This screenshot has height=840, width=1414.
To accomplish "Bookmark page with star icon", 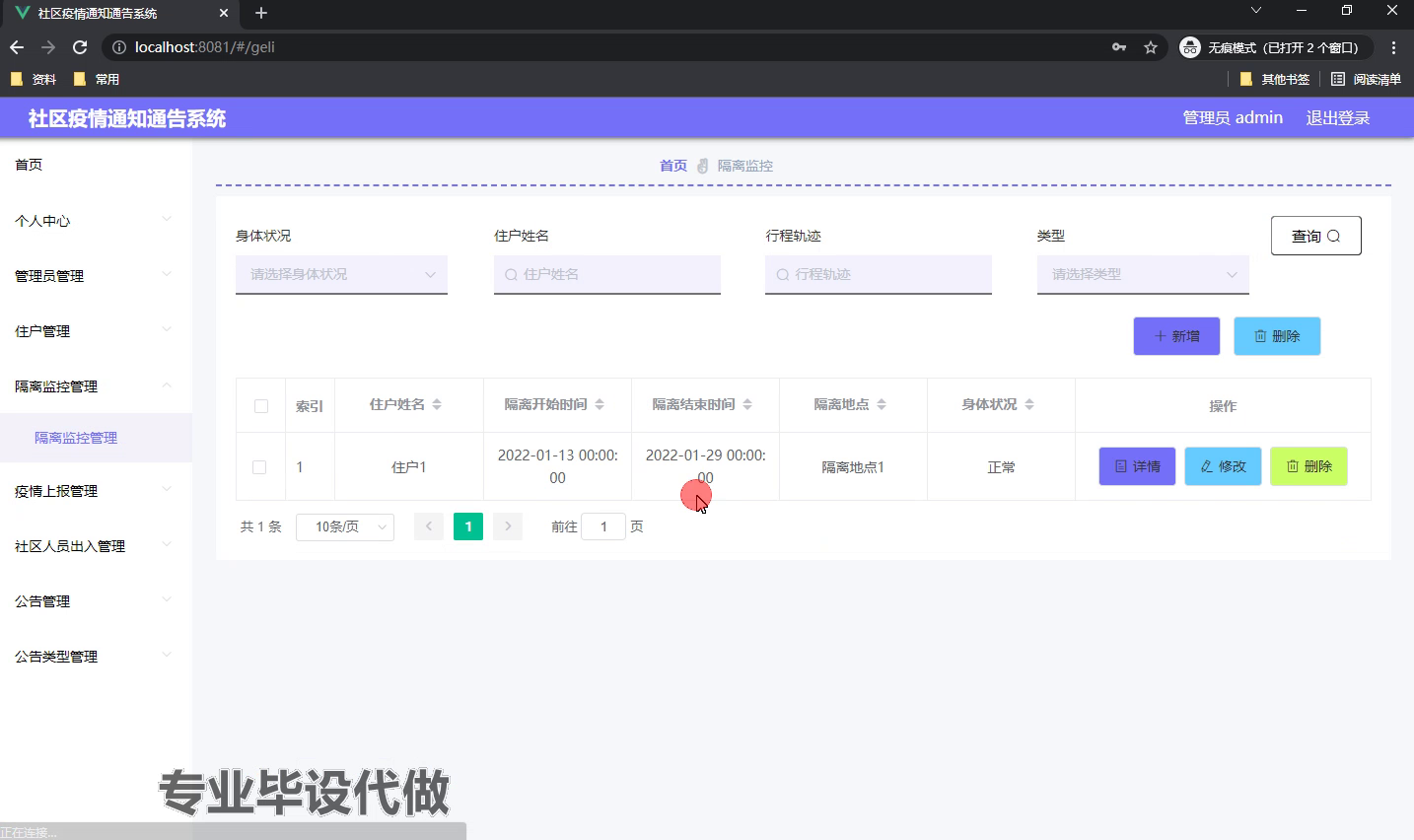I will [1150, 47].
